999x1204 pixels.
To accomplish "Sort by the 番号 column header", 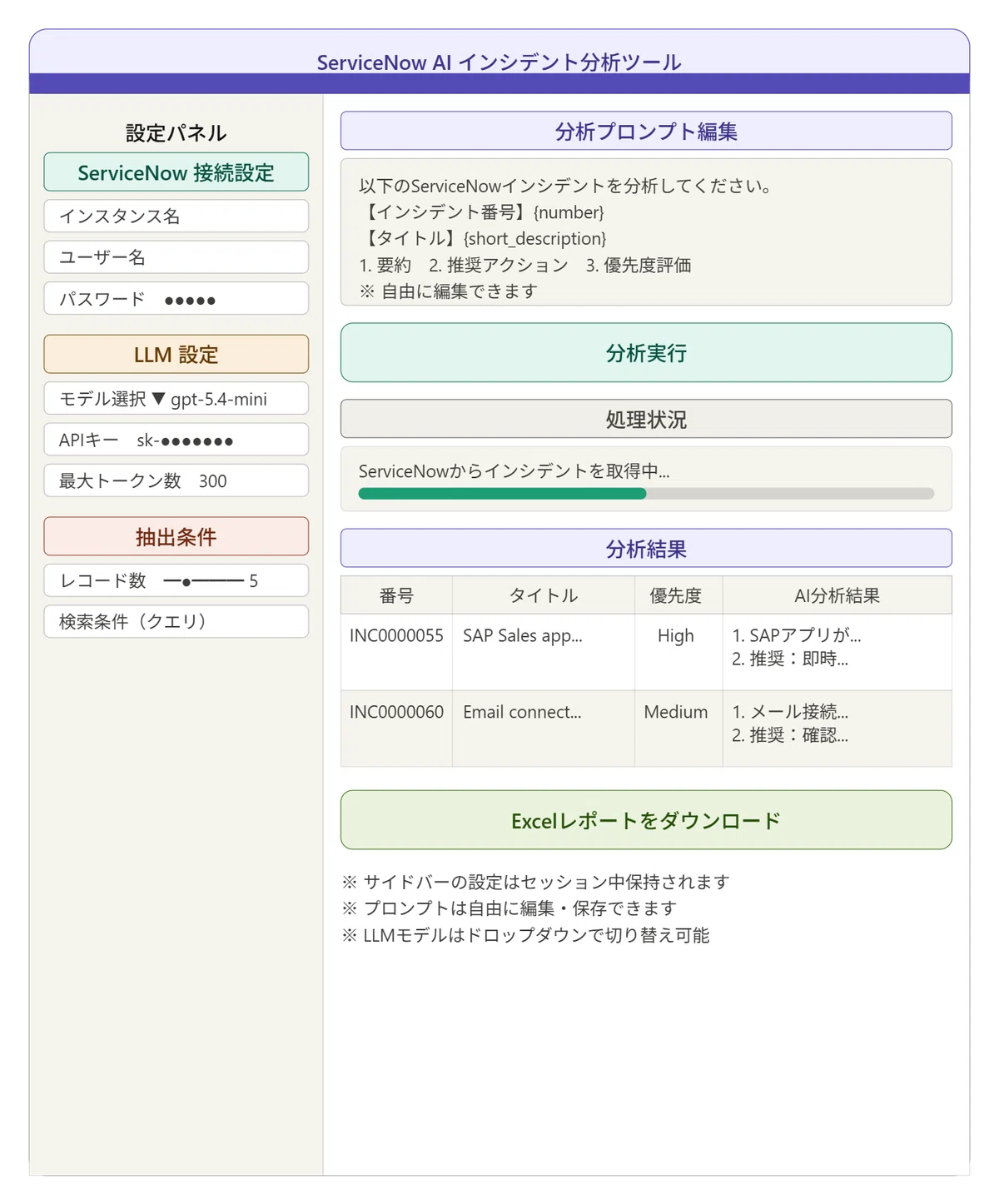I will pyautogui.click(x=396, y=595).
